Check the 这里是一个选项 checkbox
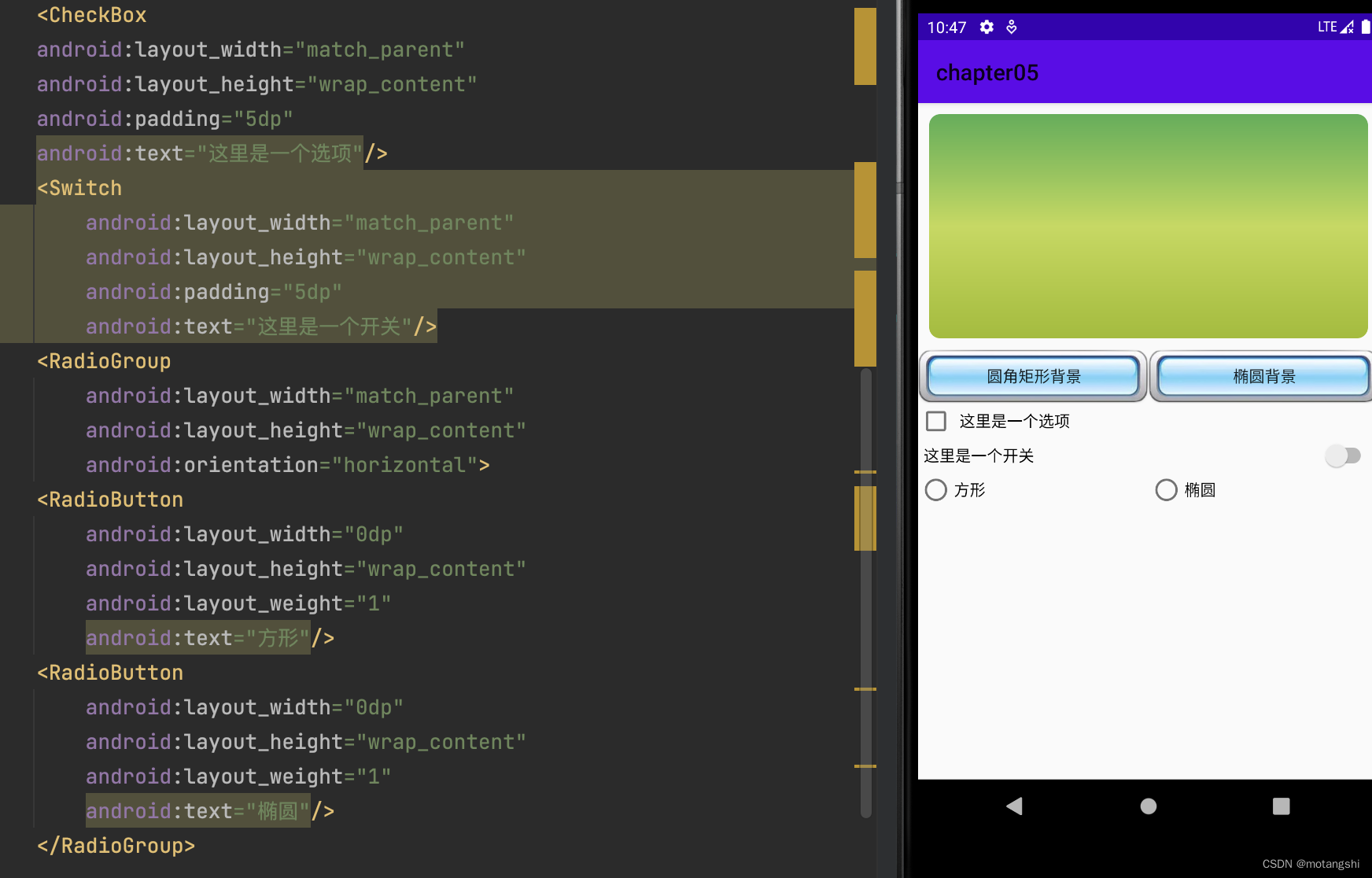The height and width of the screenshot is (878, 1372). pos(935,422)
